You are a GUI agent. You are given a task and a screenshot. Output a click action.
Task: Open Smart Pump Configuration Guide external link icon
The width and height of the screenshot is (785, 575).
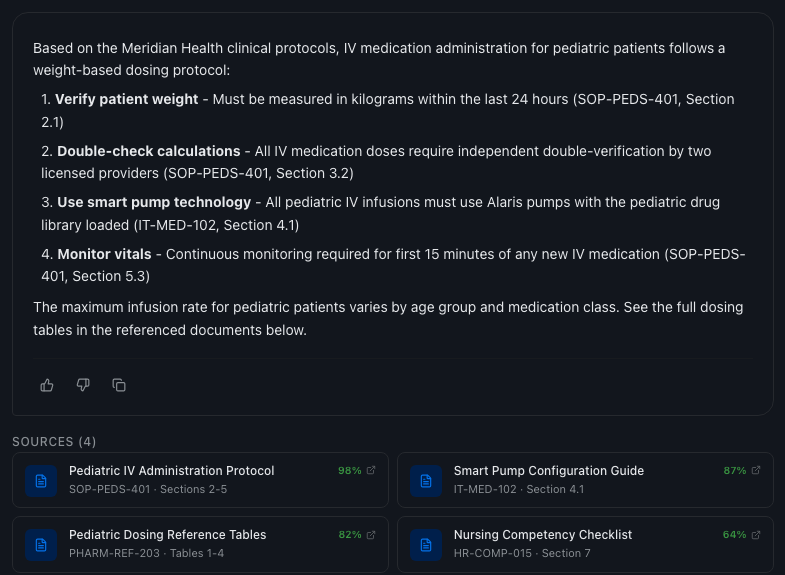pyautogui.click(x=756, y=470)
